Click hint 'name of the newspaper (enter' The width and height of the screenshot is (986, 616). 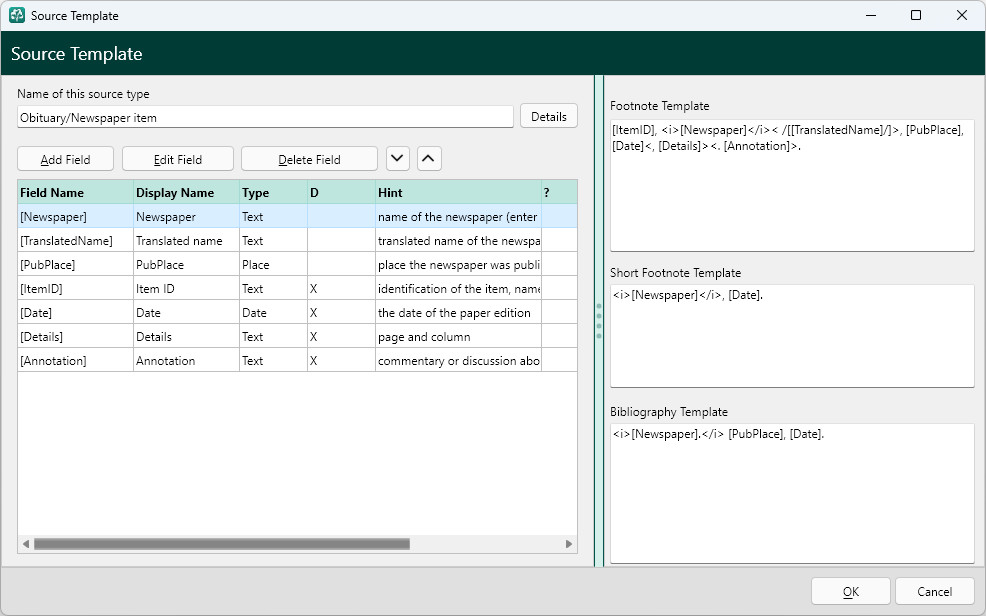(x=457, y=216)
